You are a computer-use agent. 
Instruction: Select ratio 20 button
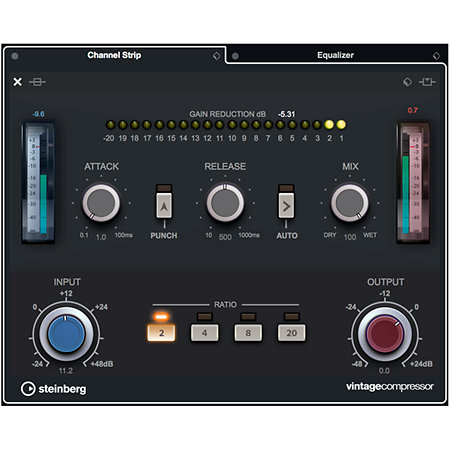click(x=292, y=333)
